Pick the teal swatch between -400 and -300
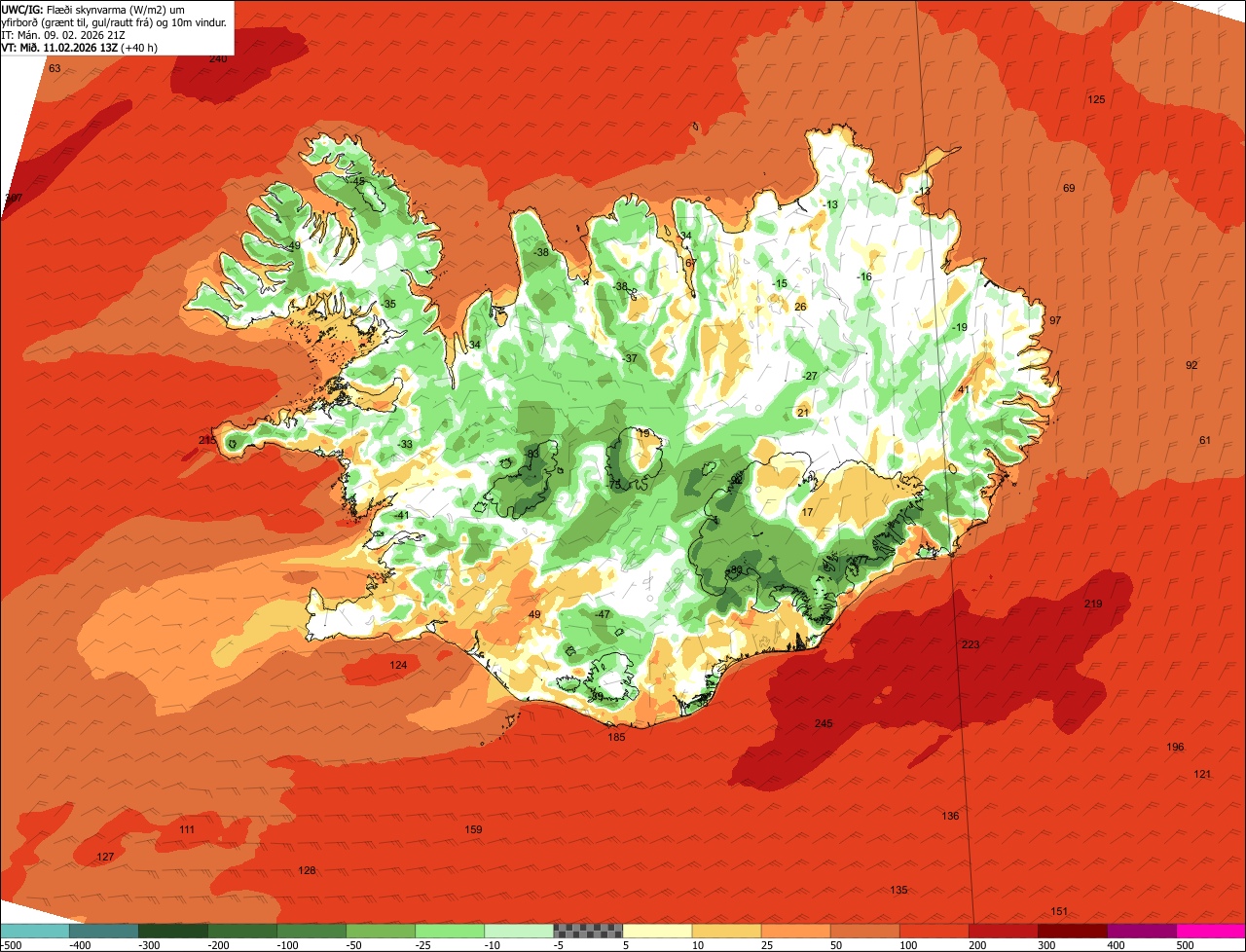1246x952 pixels. tap(105, 931)
